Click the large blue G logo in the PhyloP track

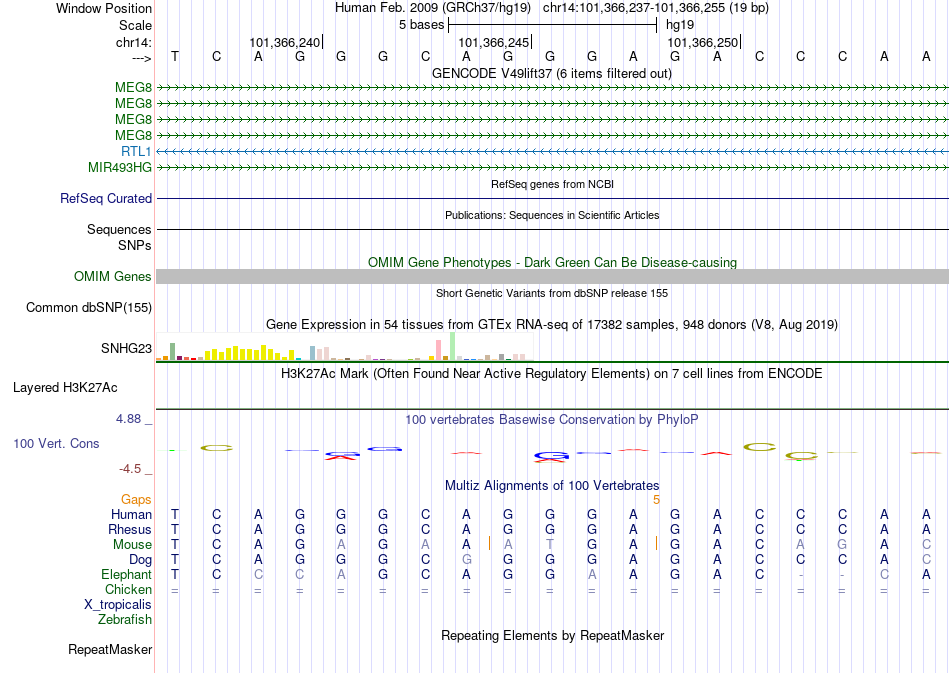[551, 456]
